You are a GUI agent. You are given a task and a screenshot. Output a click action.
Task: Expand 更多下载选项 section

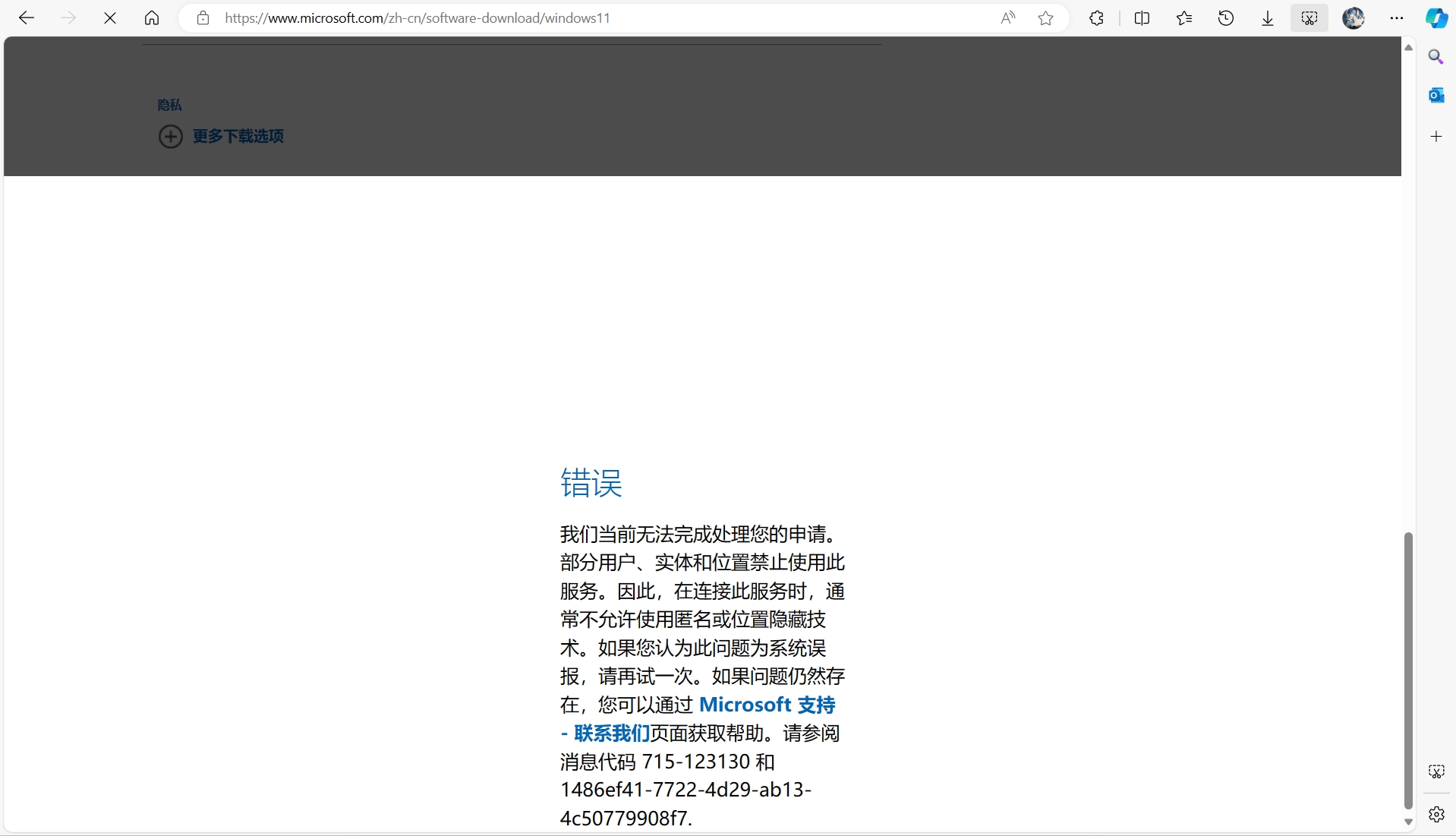pyautogui.click(x=221, y=137)
